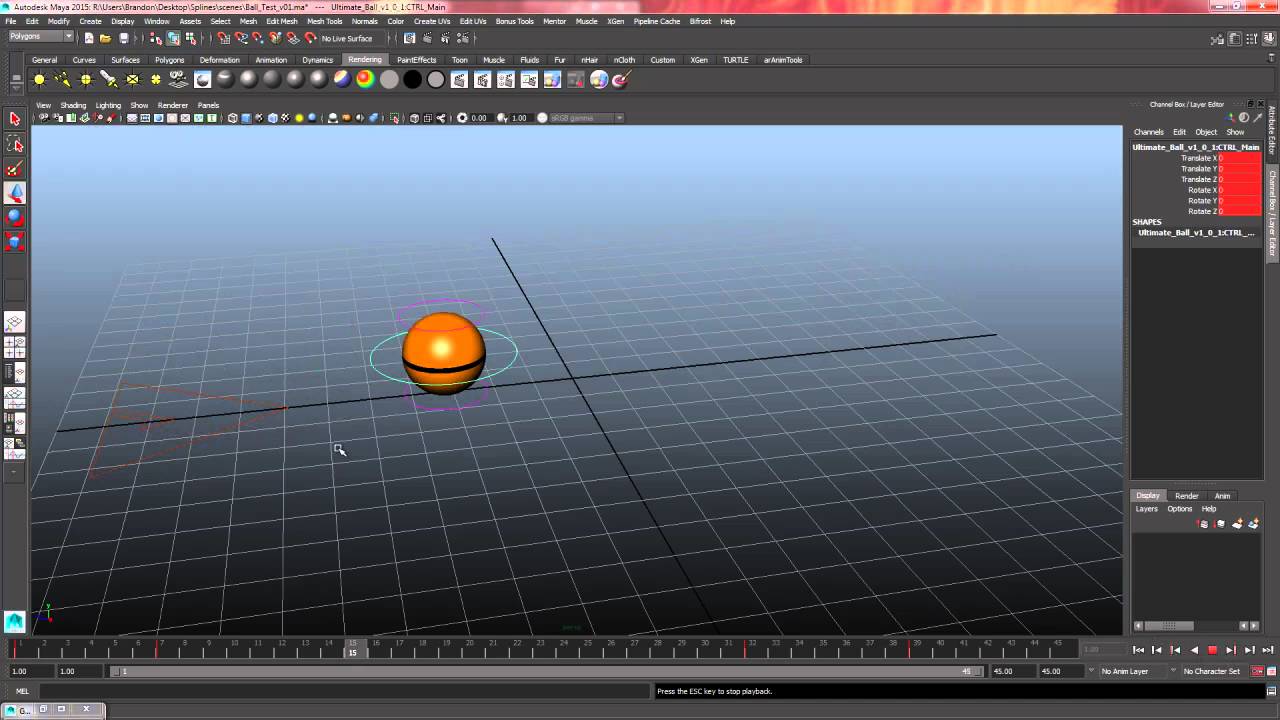Image resolution: width=1280 pixels, height=720 pixels.
Task: Create layer from selected objects icon
Action: [x=1254, y=524]
